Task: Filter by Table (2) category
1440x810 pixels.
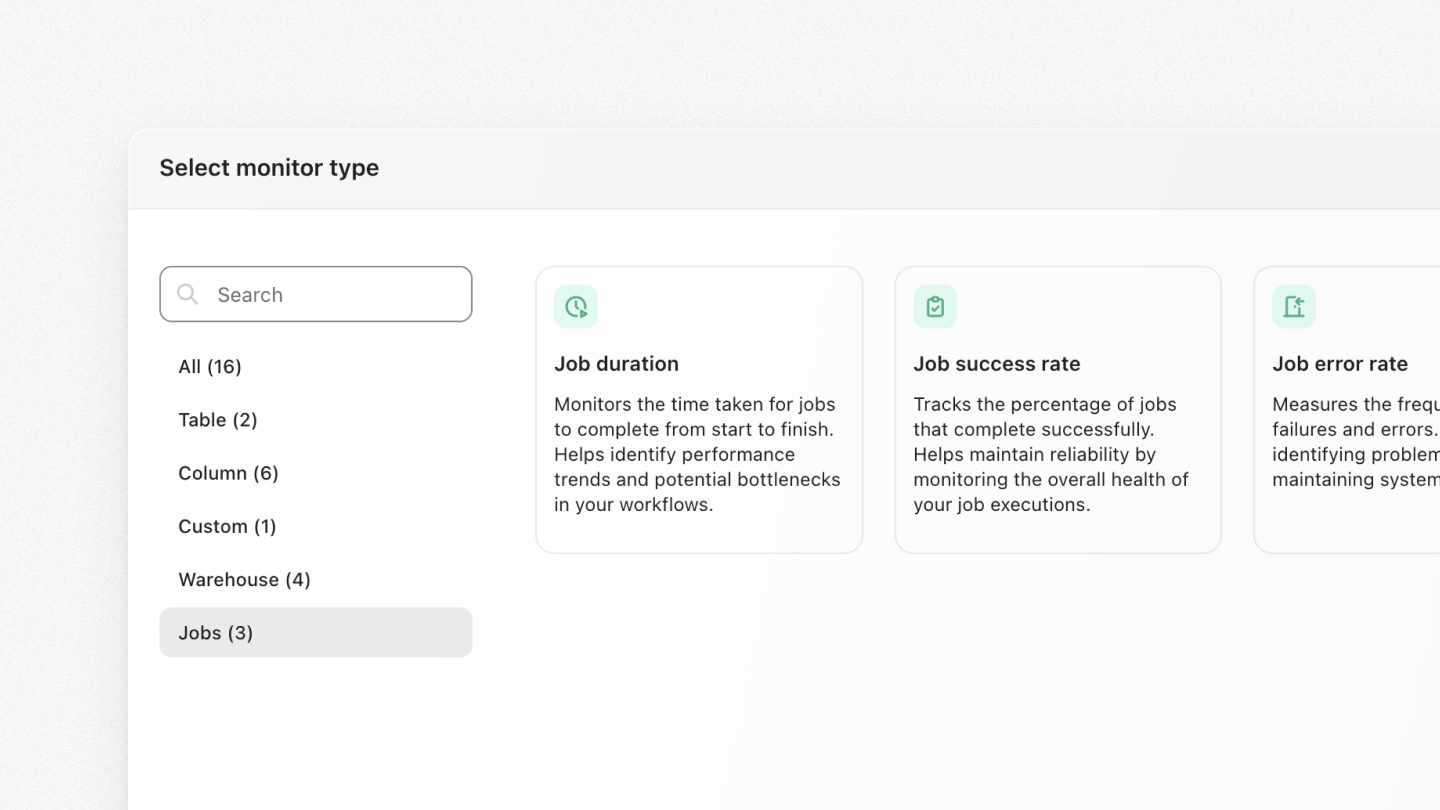Action: (x=218, y=420)
